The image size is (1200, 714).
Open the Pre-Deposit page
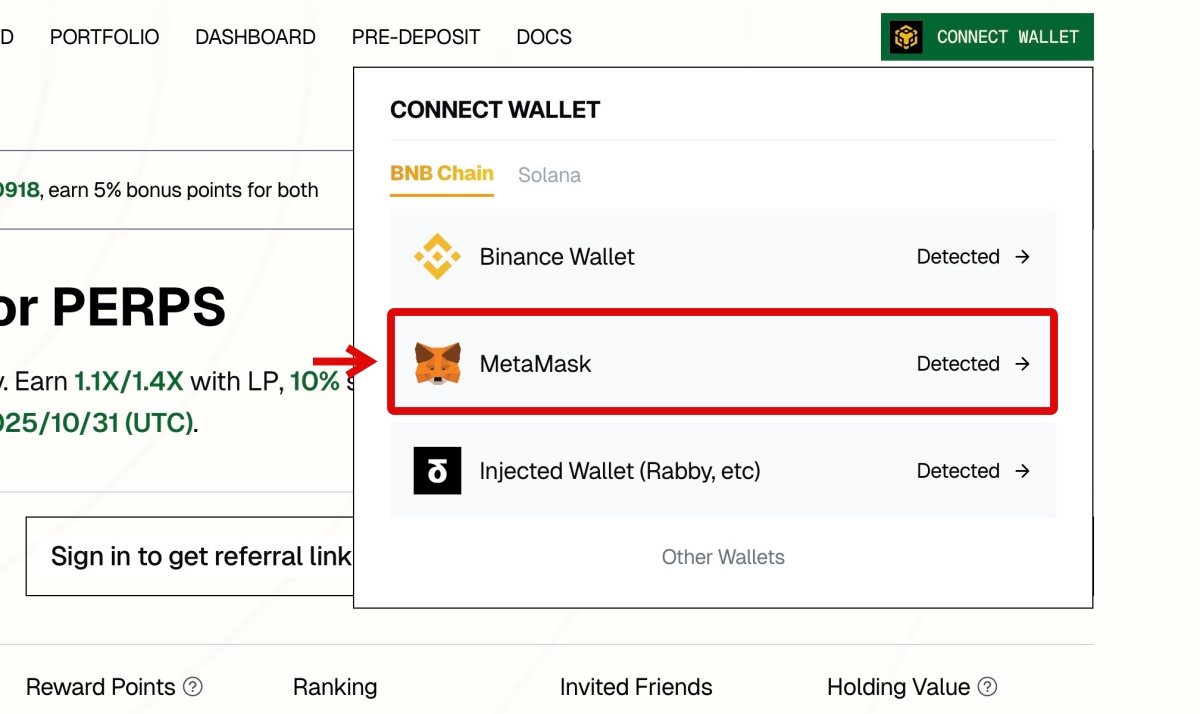[x=416, y=37]
